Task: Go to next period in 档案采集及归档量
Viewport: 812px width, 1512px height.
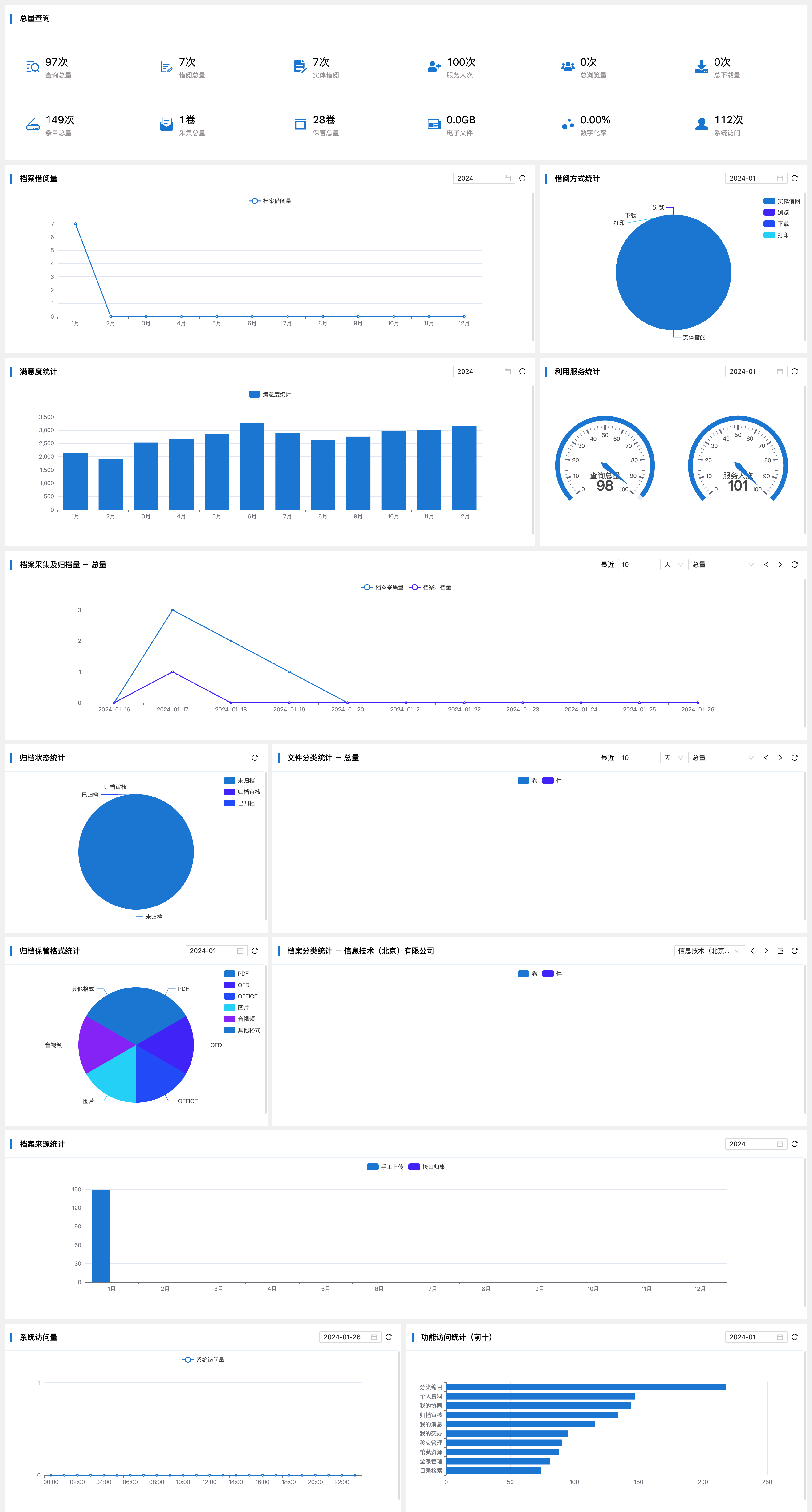Action: pyautogui.click(x=780, y=565)
